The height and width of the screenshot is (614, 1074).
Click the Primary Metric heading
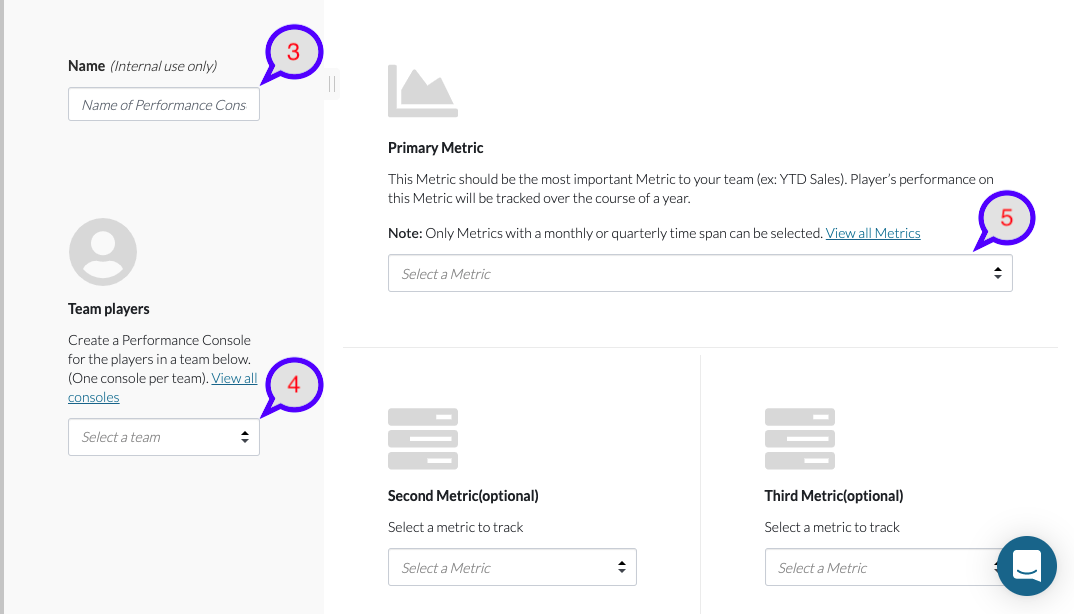(436, 148)
